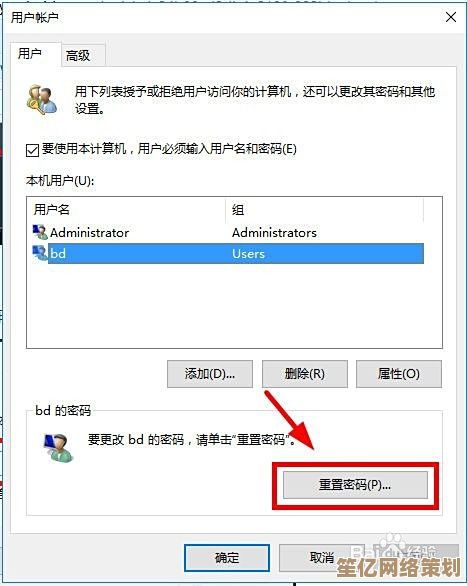Click the empty area of the user list
The height and width of the screenshot is (586, 467).
(234, 306)
